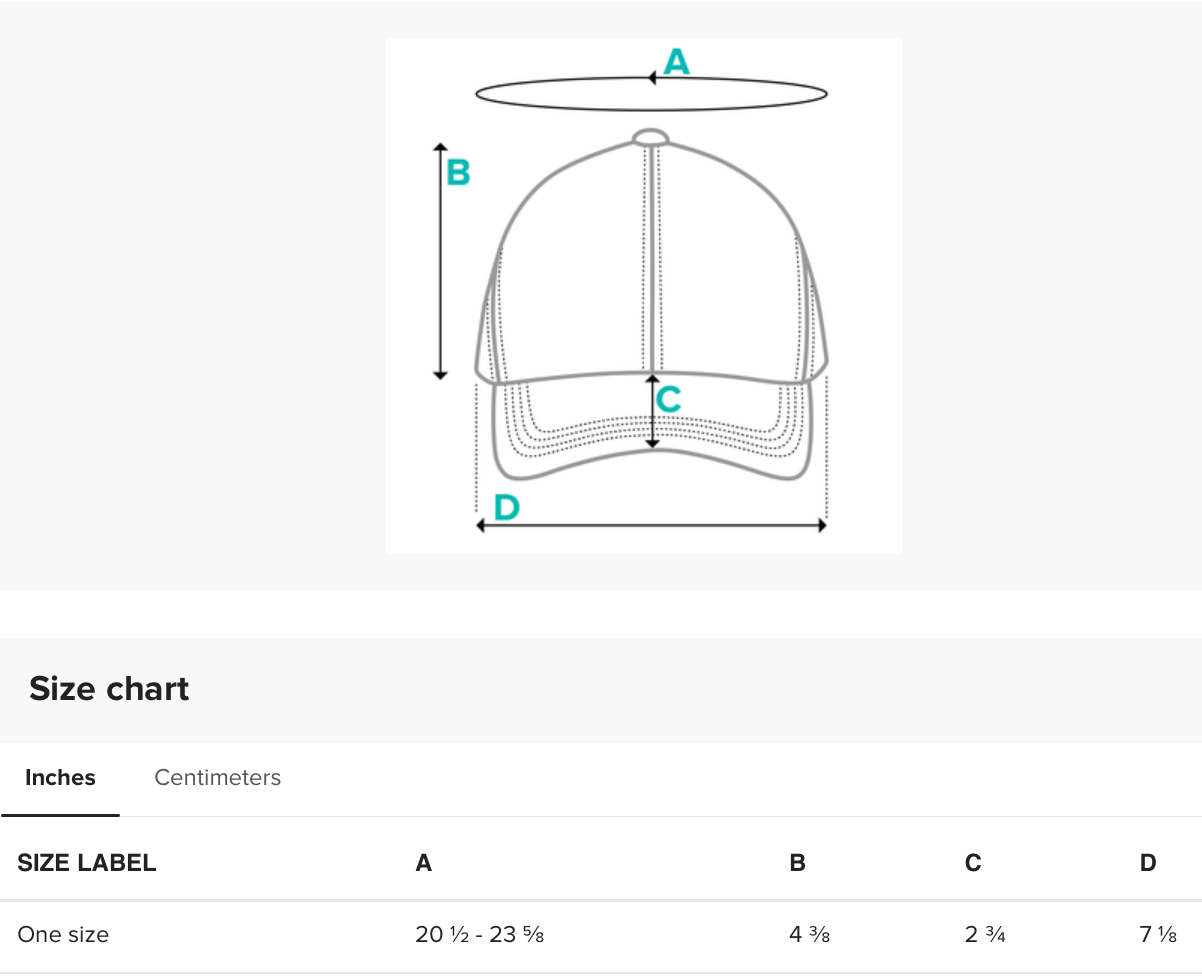
Task: Switch to the Centimeters tab
Action: (217, 777)
